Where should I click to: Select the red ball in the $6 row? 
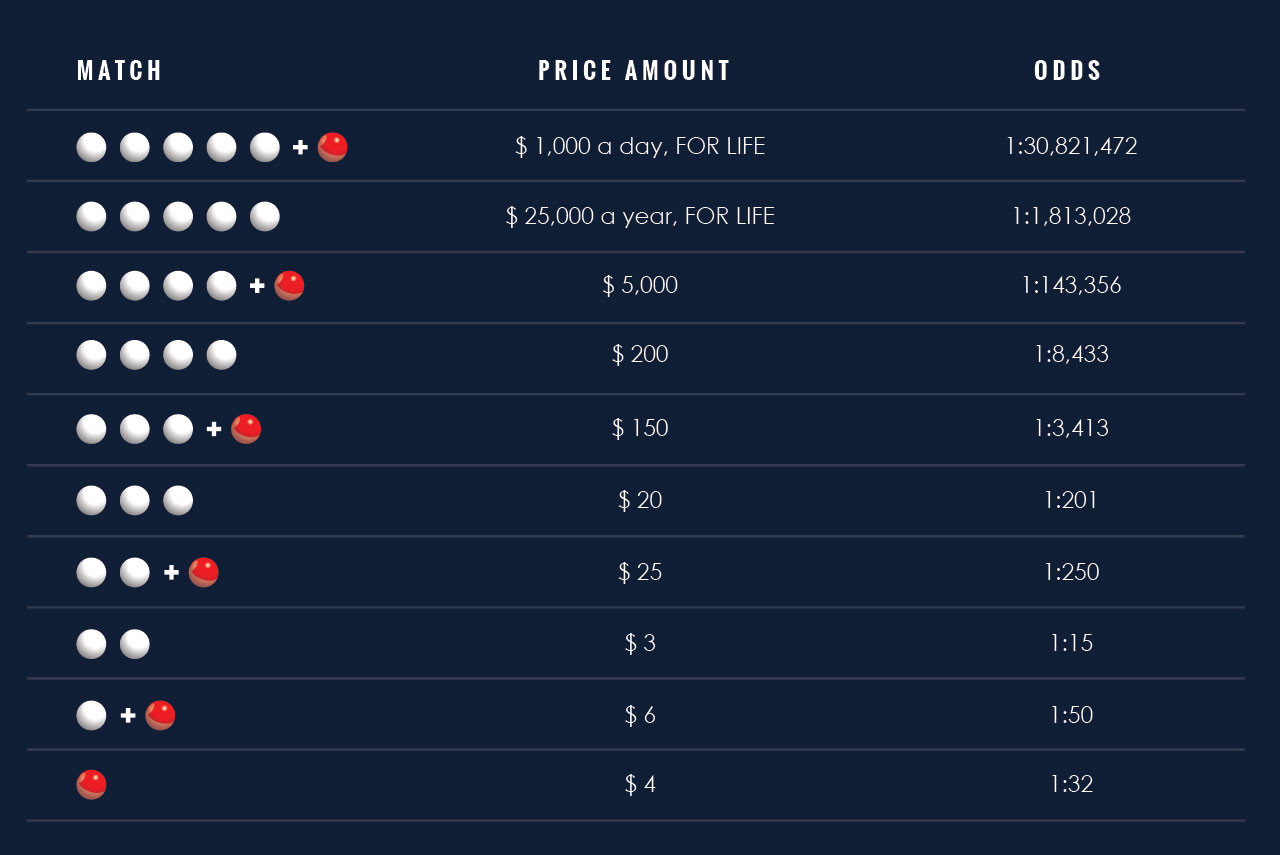[x=160, y=715]
